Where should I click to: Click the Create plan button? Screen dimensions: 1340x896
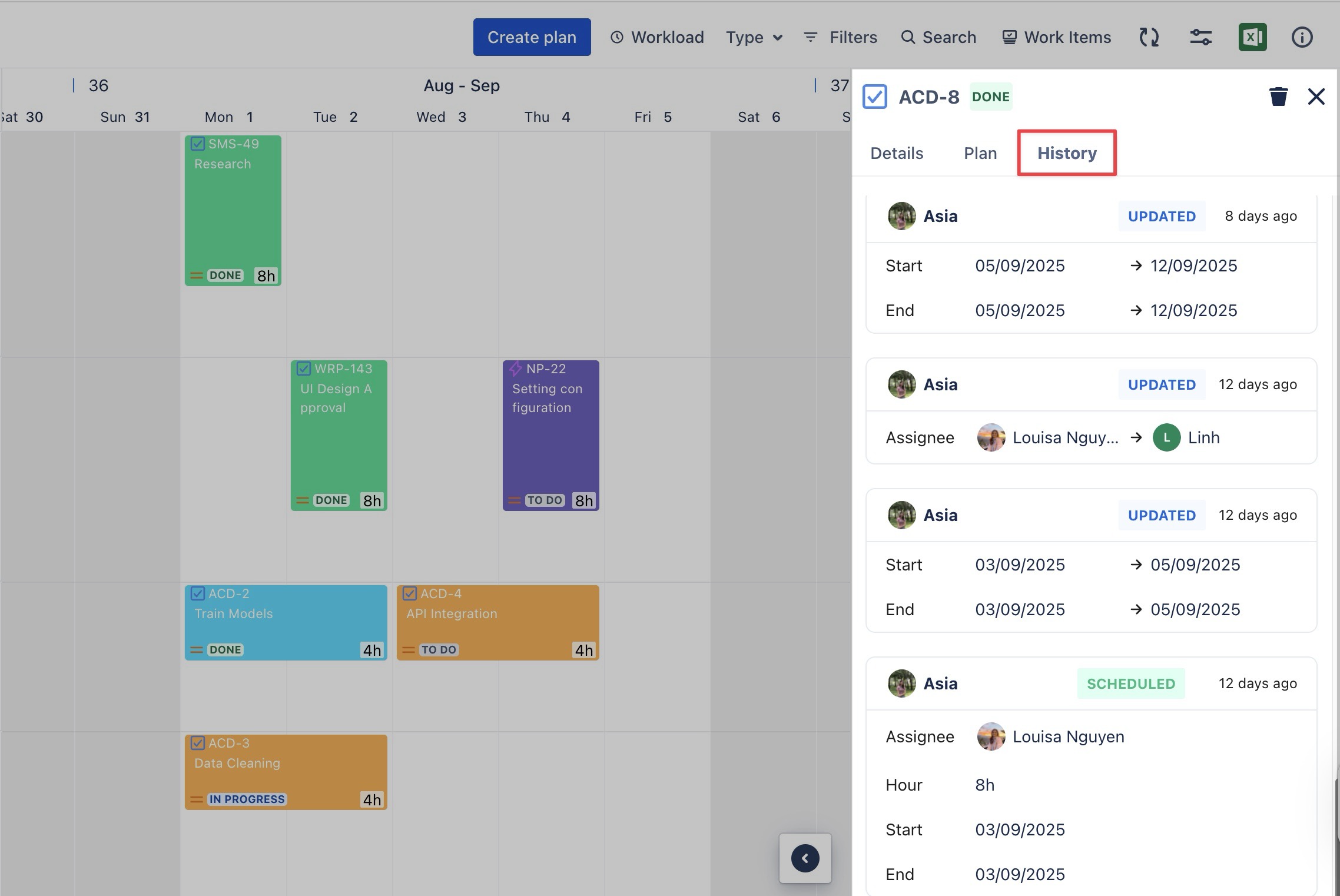[x=532, y=38]
